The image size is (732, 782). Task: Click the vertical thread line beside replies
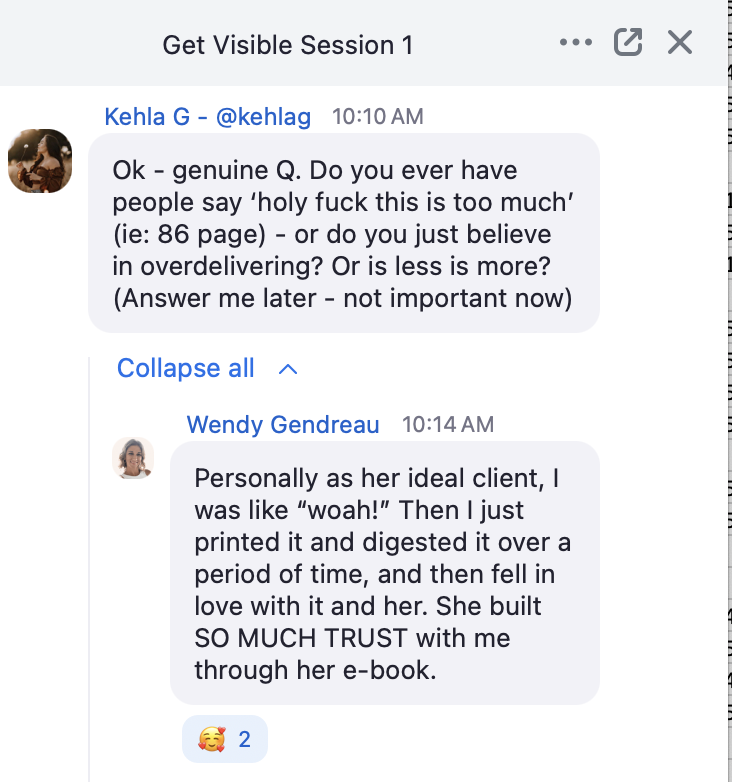click(89, 569)
